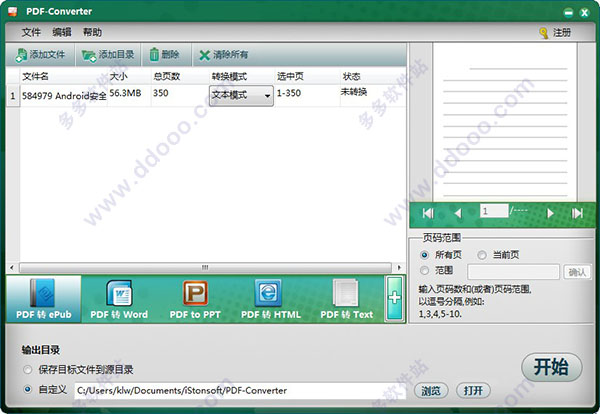Viewport: 600px width, 414px height.
Task: Open the 帮助 (Help) menu
Action: [92, 32]
